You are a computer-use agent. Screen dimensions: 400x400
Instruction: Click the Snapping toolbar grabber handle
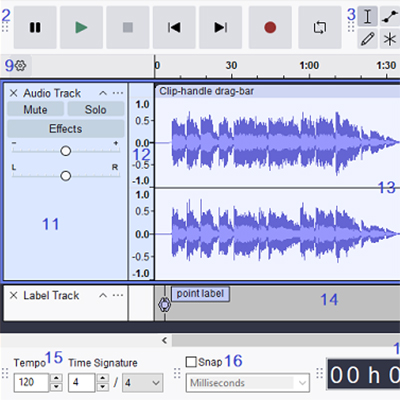tap(177, 373)
